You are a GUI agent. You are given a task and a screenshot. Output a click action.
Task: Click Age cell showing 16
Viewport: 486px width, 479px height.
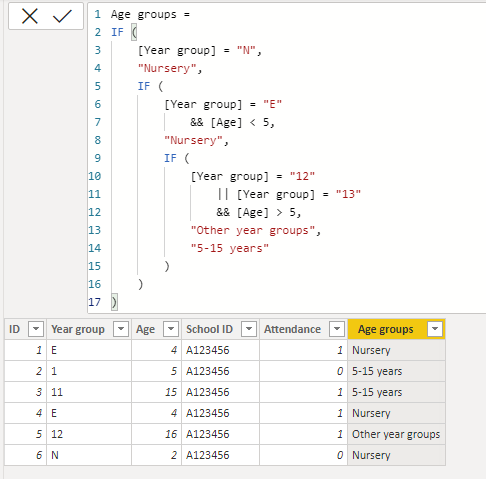point(156,434)
